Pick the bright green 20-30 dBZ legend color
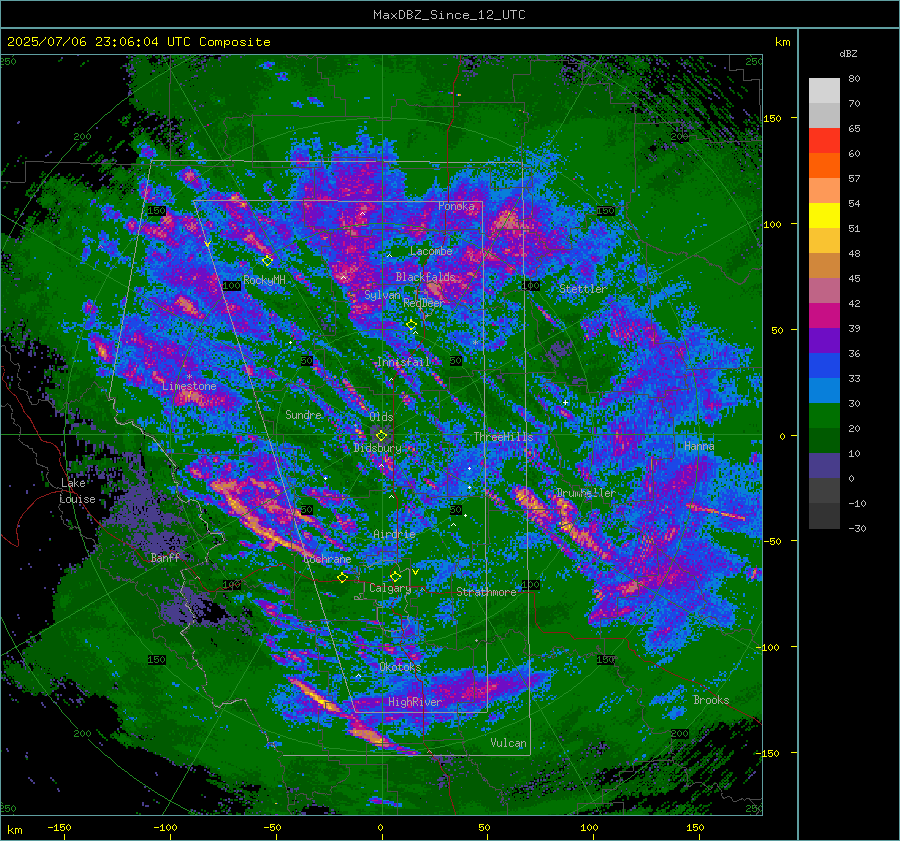This screenshot has width=900, height=841. coord(824,416)
